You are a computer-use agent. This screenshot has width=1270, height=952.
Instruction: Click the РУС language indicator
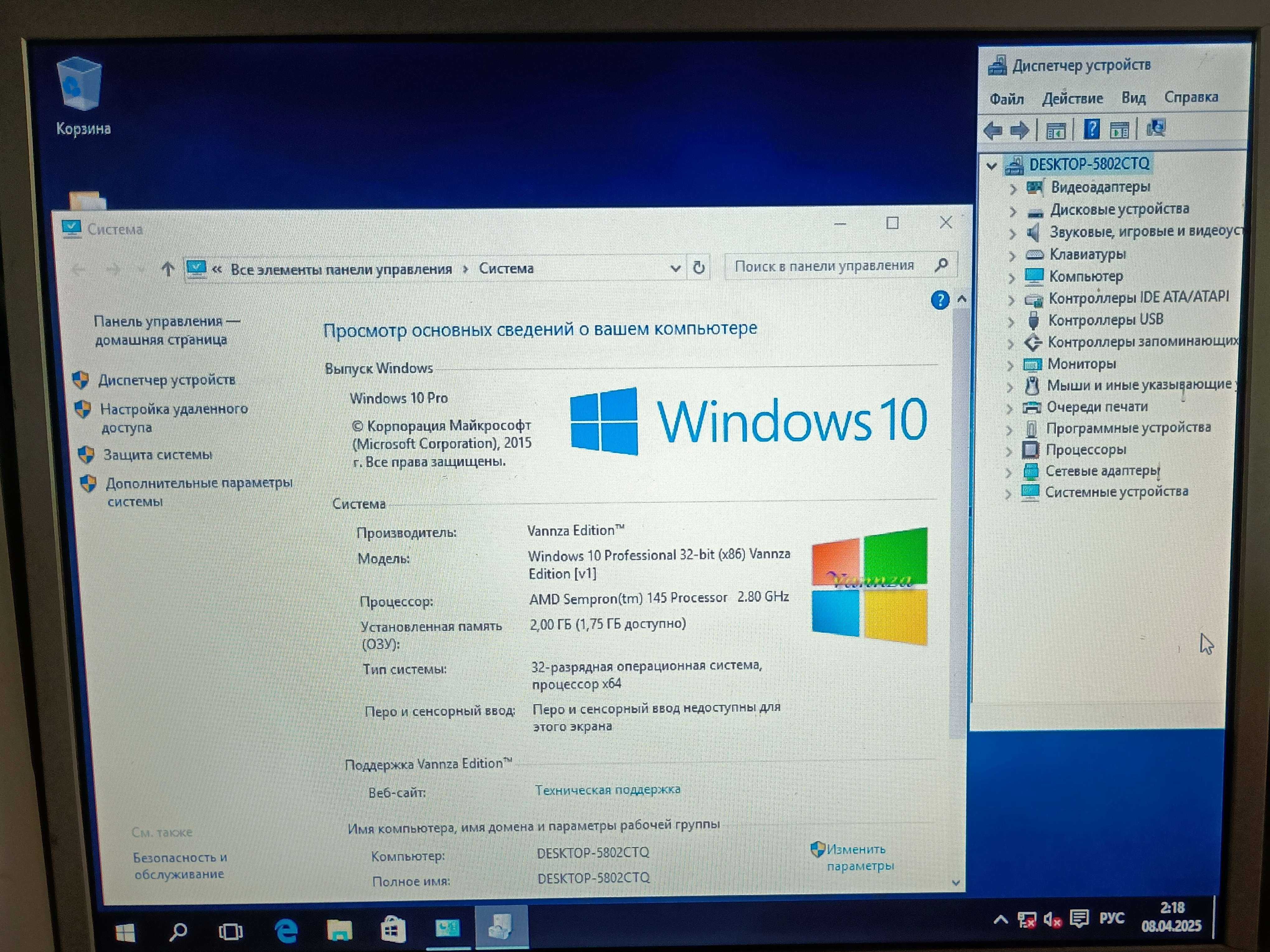pos(1112,917)
